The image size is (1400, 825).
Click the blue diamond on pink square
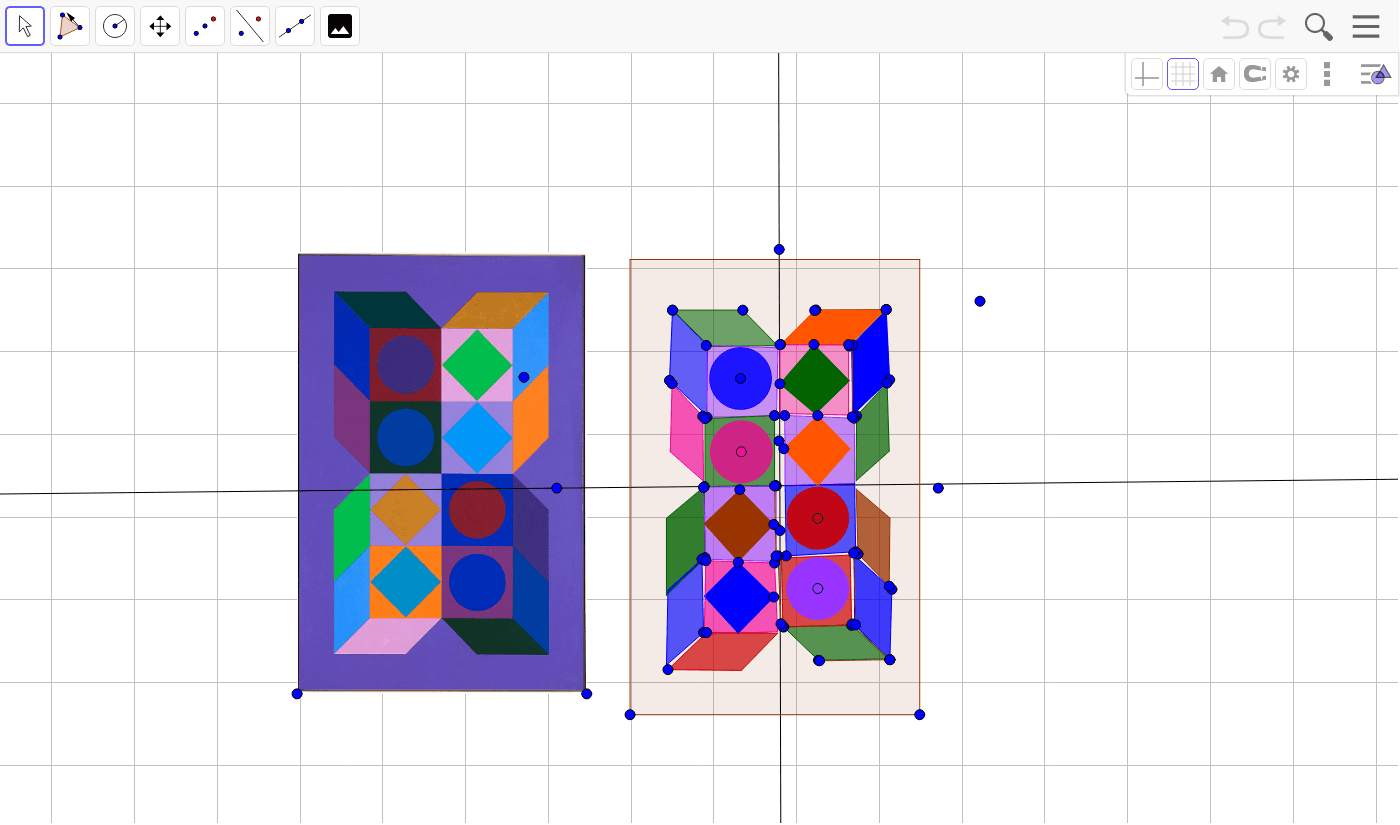738,598
